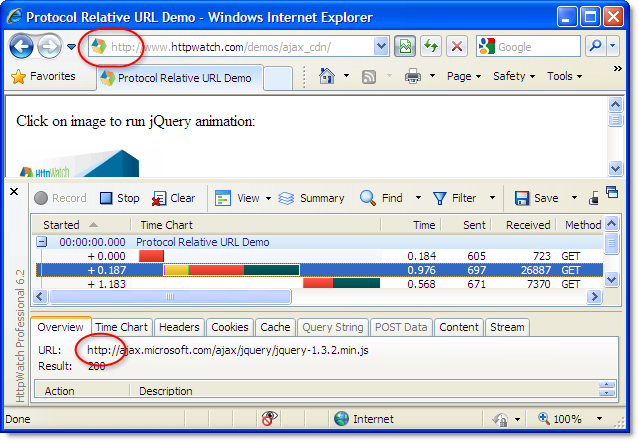The image size is (639, 442).
Task: Click the Filter funnel button
Action: point(454,198)
